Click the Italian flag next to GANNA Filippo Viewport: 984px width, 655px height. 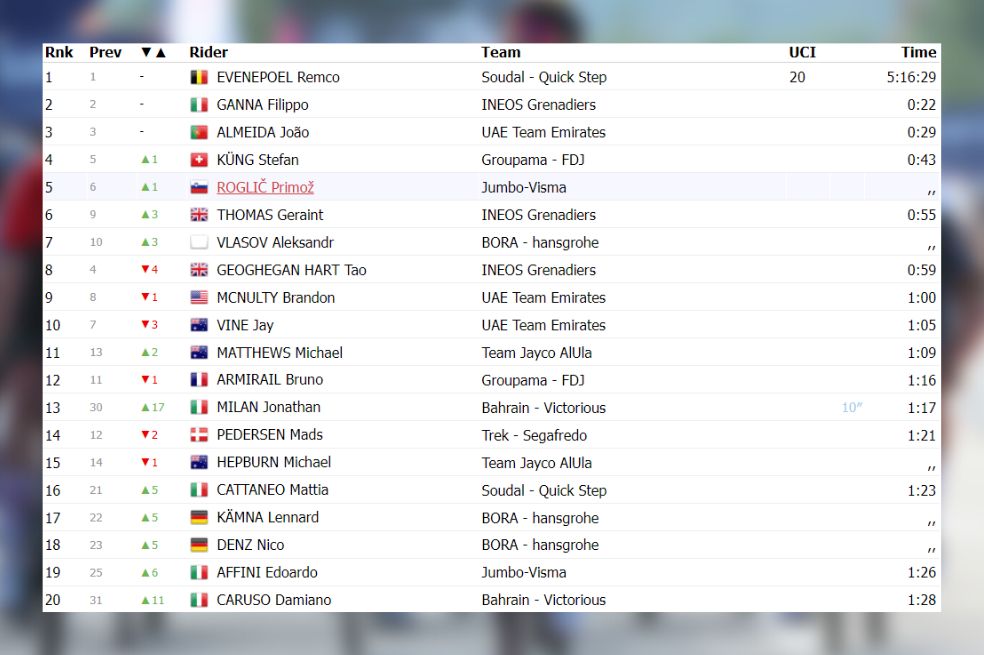click(x=199, y=105)
